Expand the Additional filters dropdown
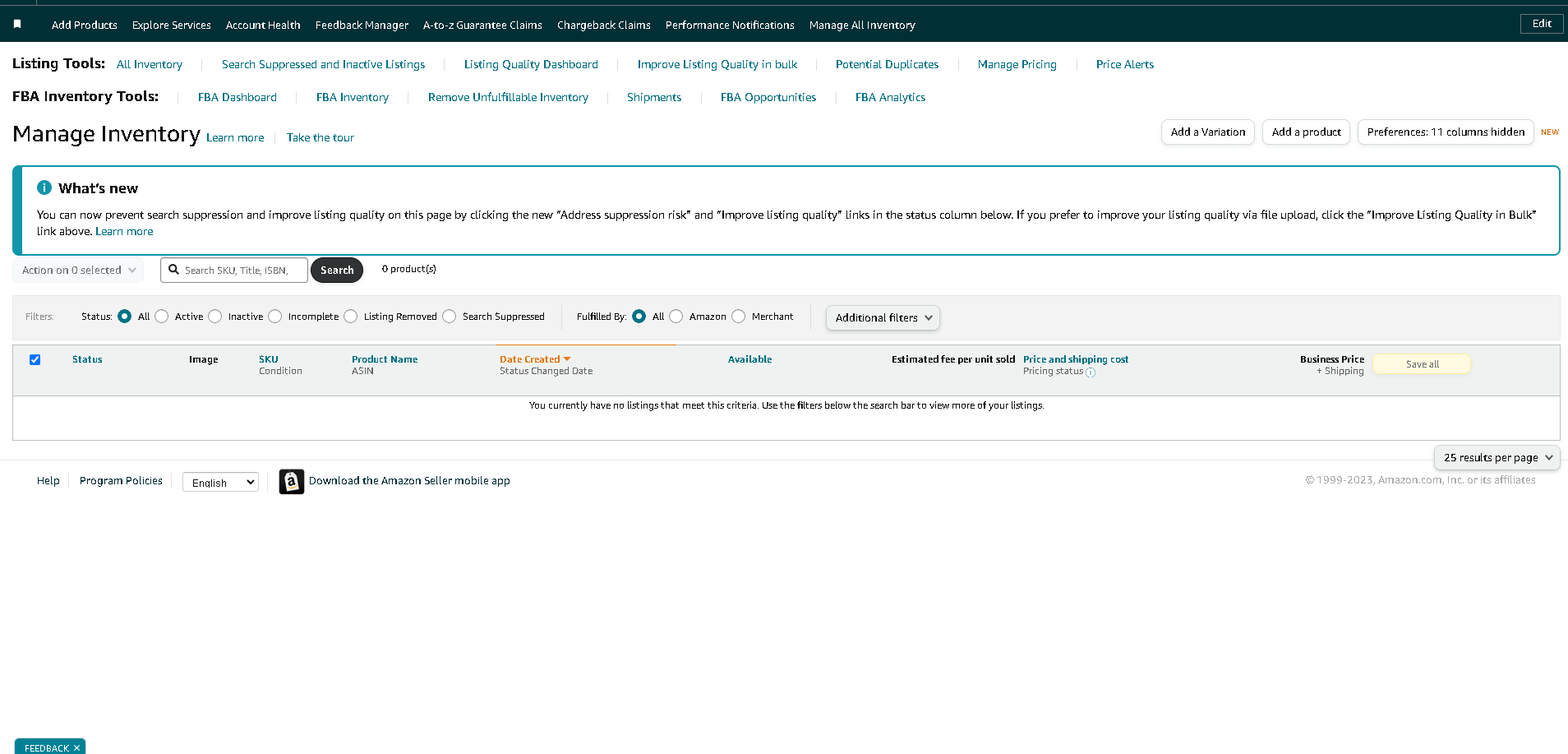Screen dimensions: 1568x754 (x=883, y=317)
